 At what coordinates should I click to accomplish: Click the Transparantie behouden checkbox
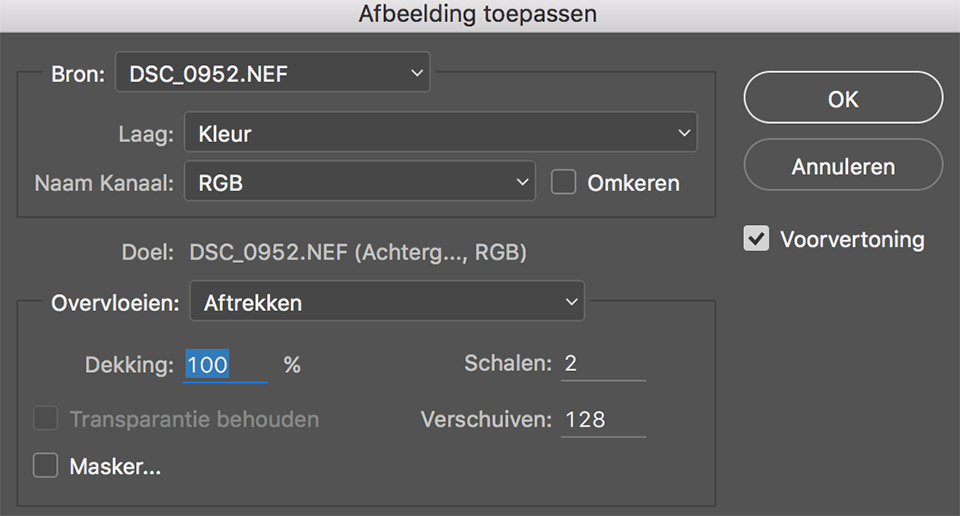[x=46, y=419]
